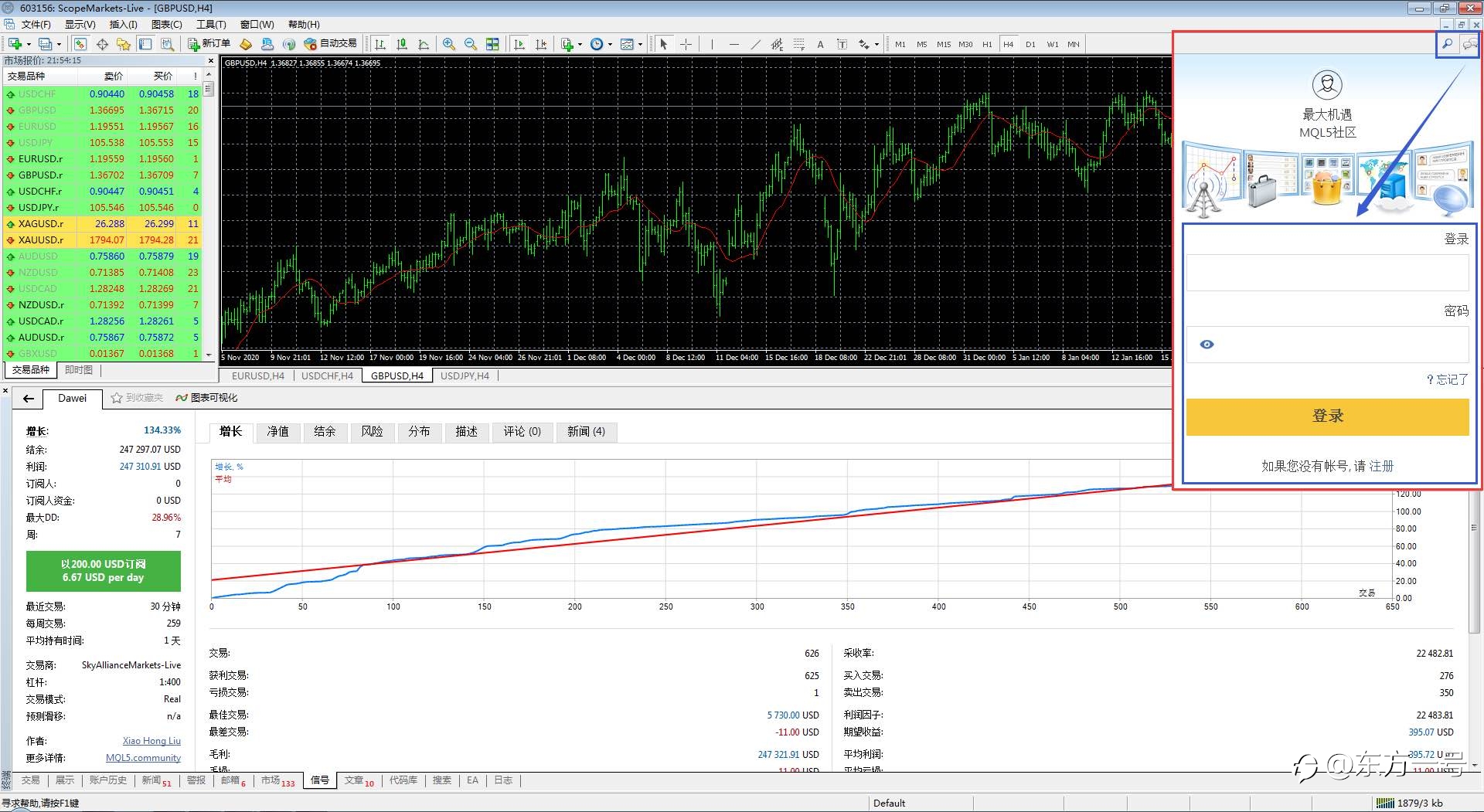Switch timeframe to M1

900,44
